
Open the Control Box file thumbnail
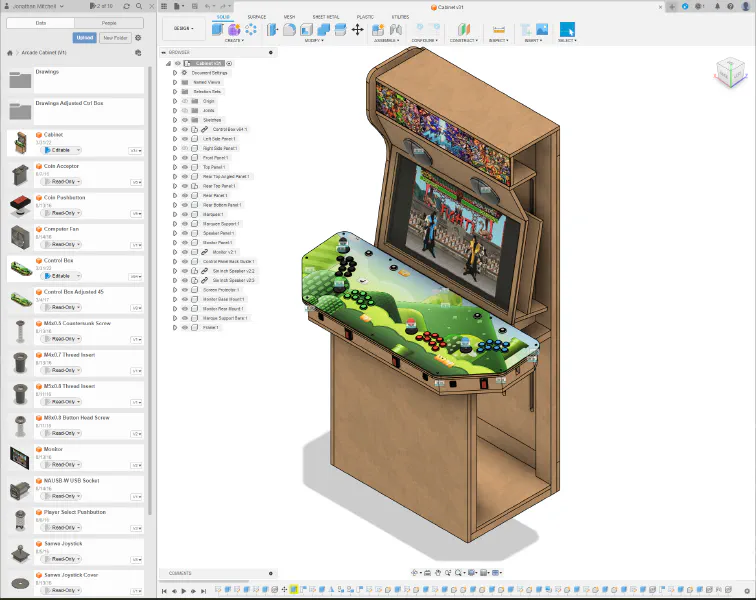point(20,269)
